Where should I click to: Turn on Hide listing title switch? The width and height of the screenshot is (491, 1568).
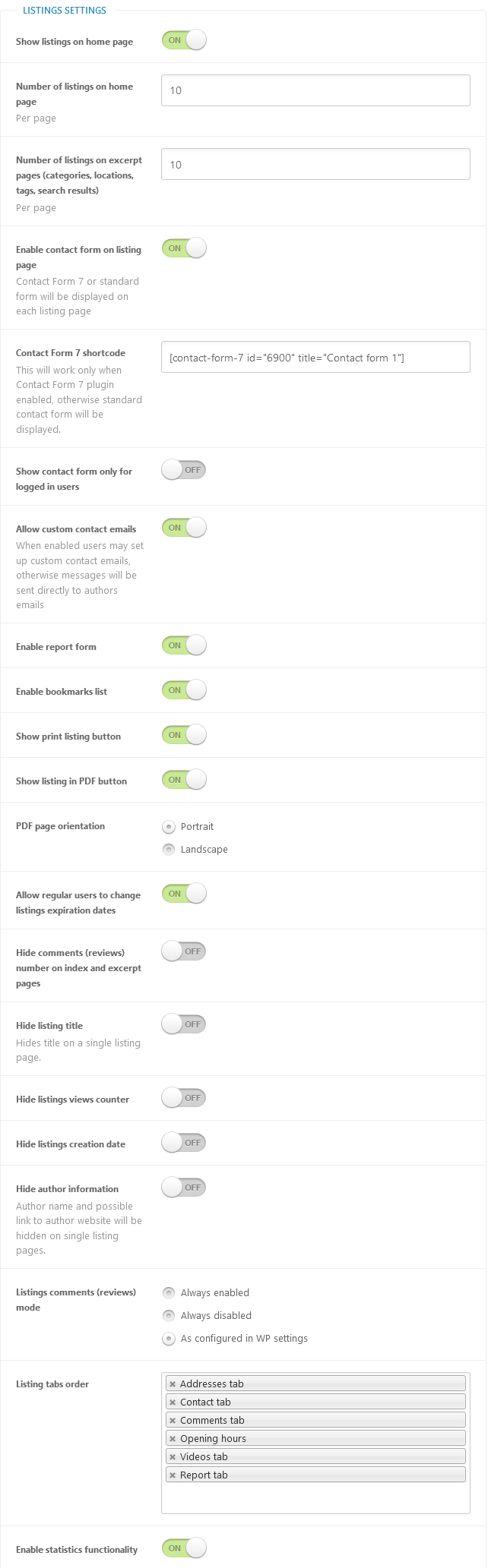(184, 1024)
